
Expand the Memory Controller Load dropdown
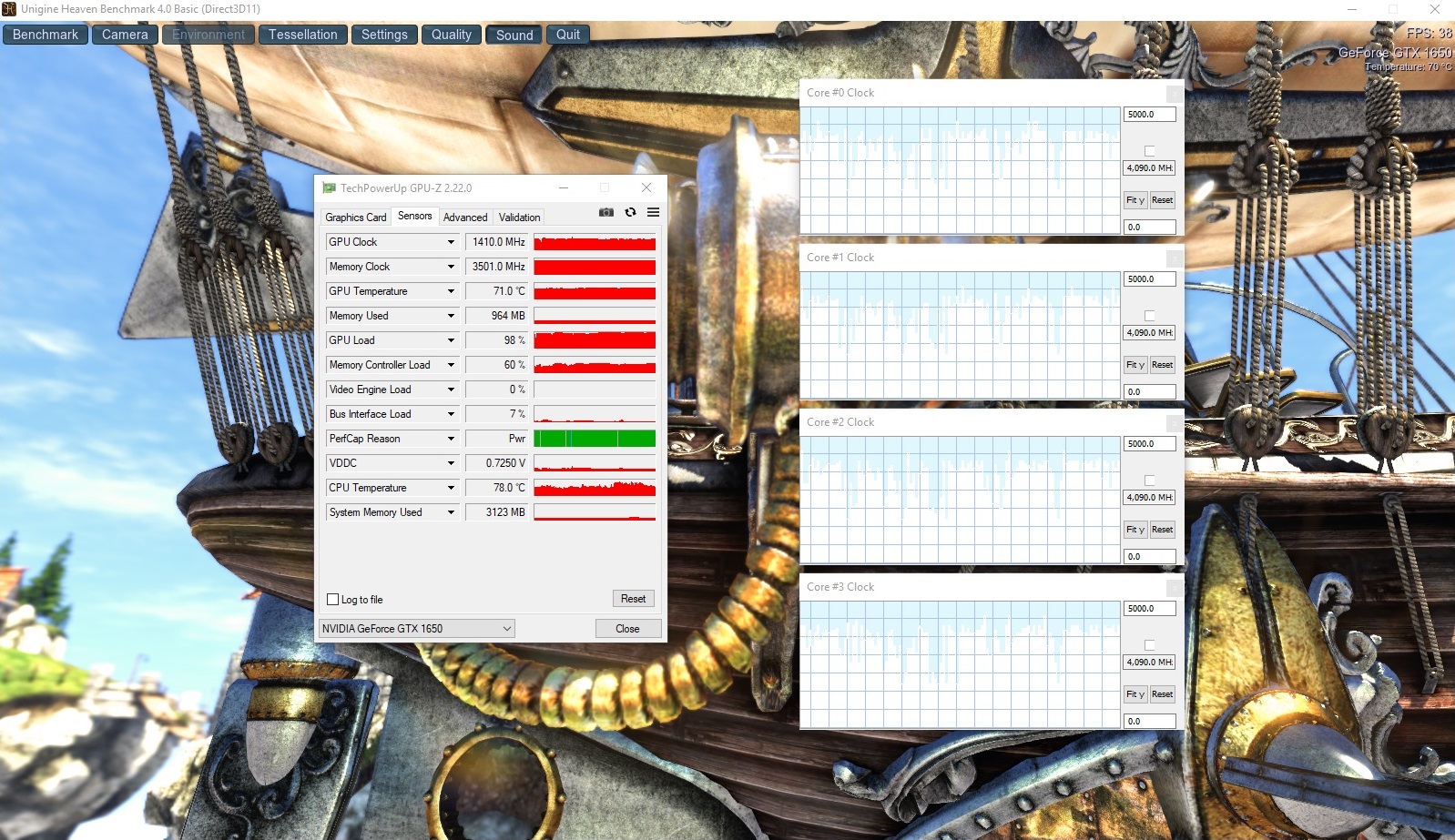[x=451, y=365]
